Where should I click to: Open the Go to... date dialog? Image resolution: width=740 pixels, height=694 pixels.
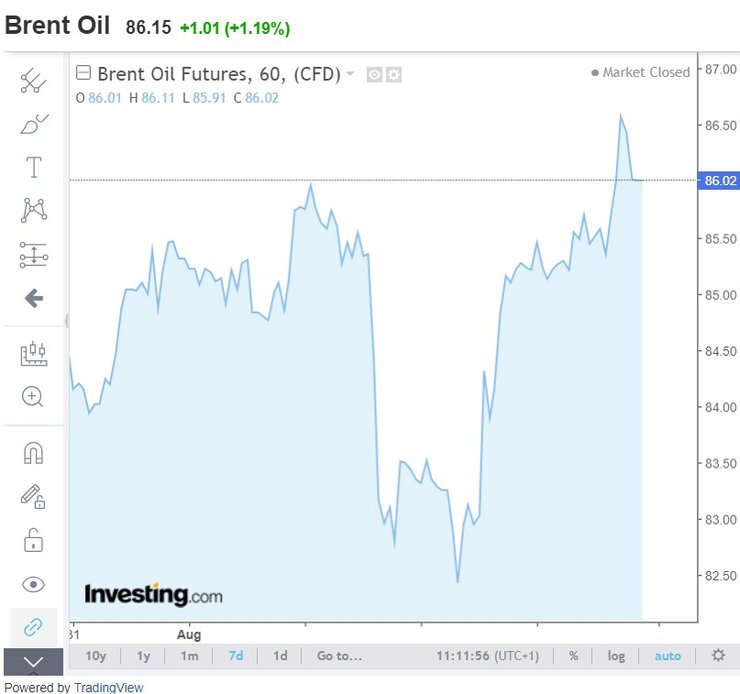[339, 656]
